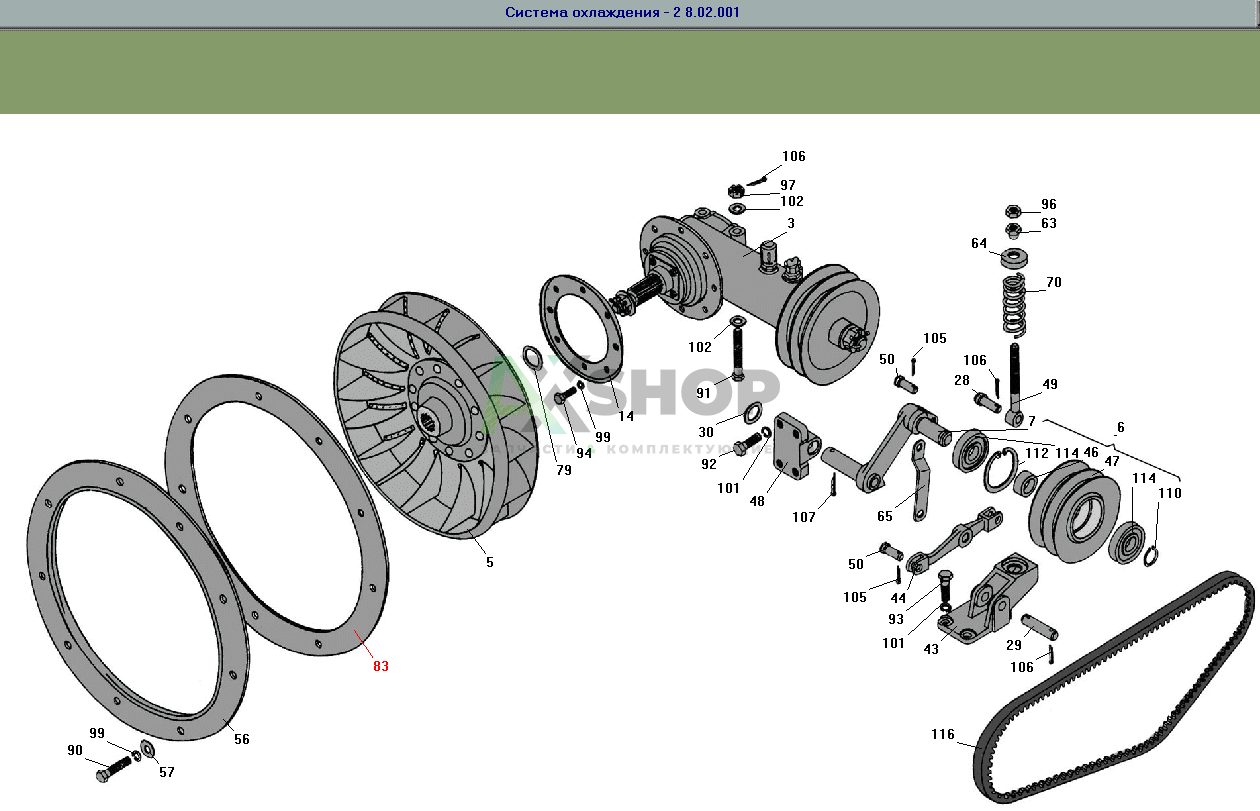Click part number 5 under the fan
1260x811 pixels.
[x=490, y=562]
